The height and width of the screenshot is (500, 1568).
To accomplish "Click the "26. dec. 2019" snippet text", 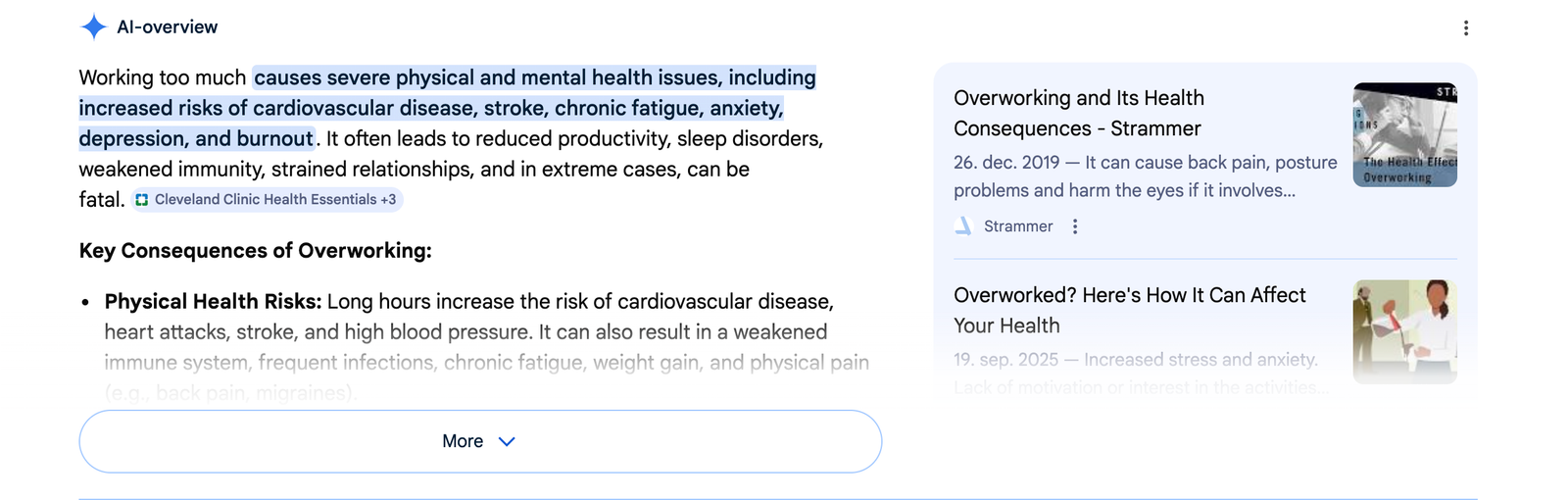I will [1006, 163].
